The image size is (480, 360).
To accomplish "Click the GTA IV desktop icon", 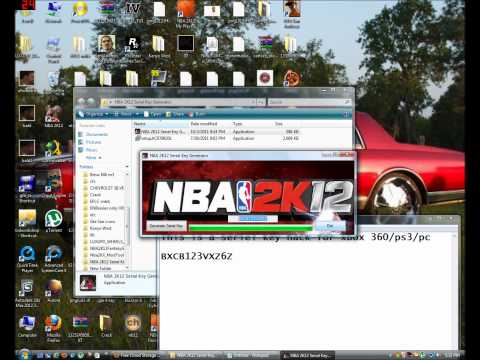I will [x=132, y=13].
